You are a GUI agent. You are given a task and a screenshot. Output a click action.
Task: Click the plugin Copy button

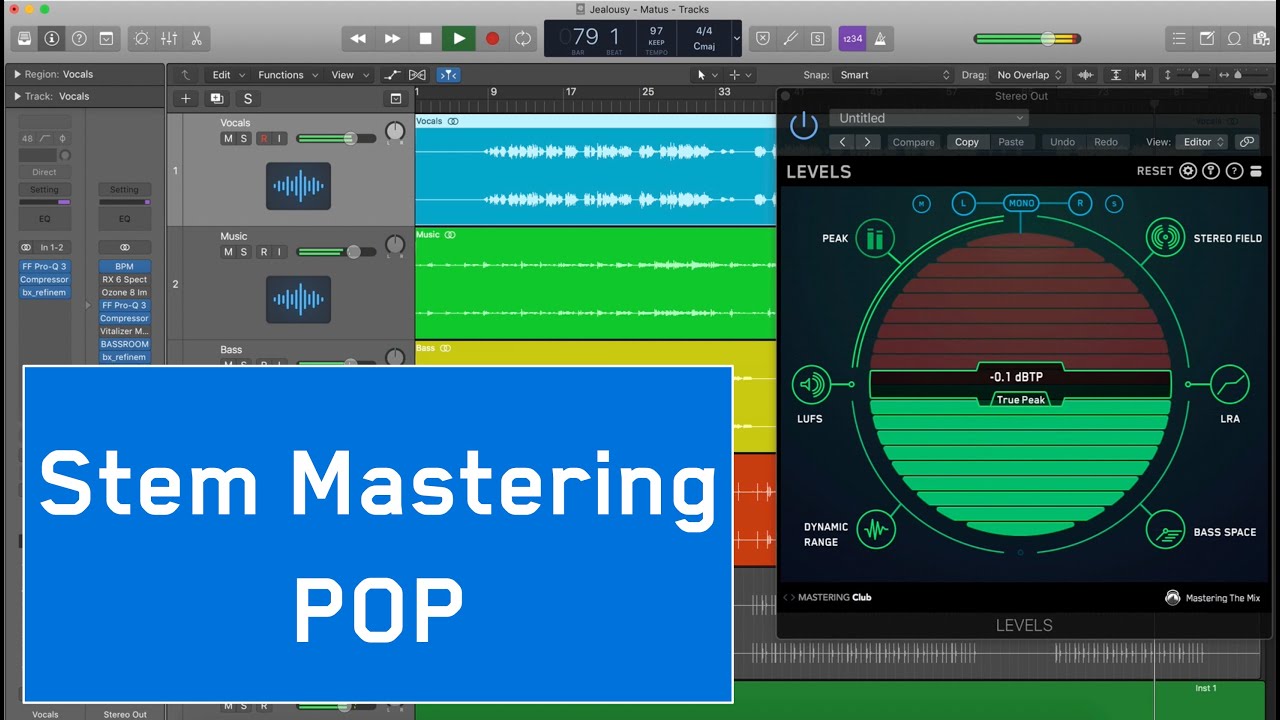click(967, 142)
